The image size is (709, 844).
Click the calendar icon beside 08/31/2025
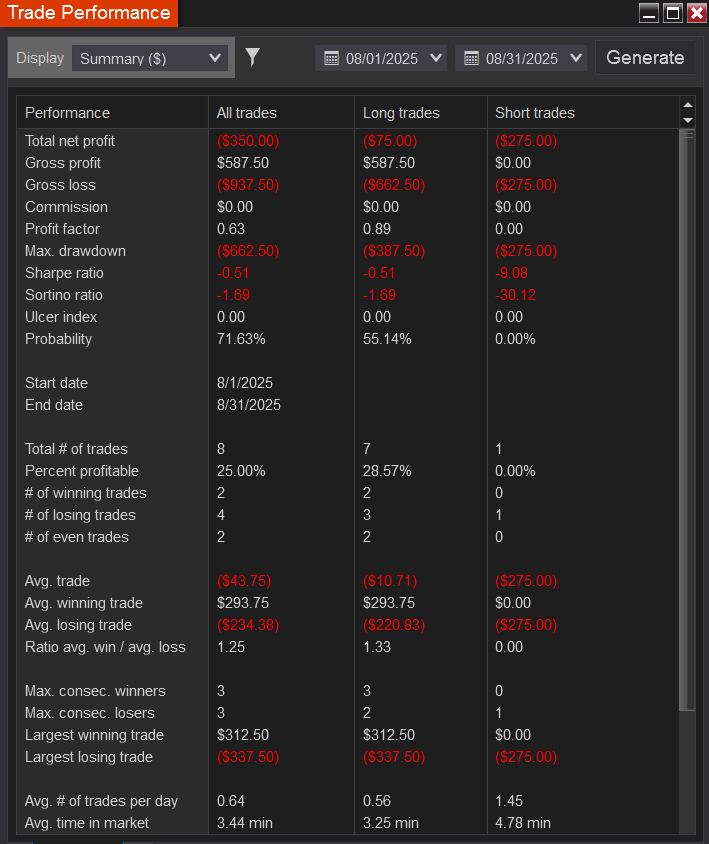471,59
